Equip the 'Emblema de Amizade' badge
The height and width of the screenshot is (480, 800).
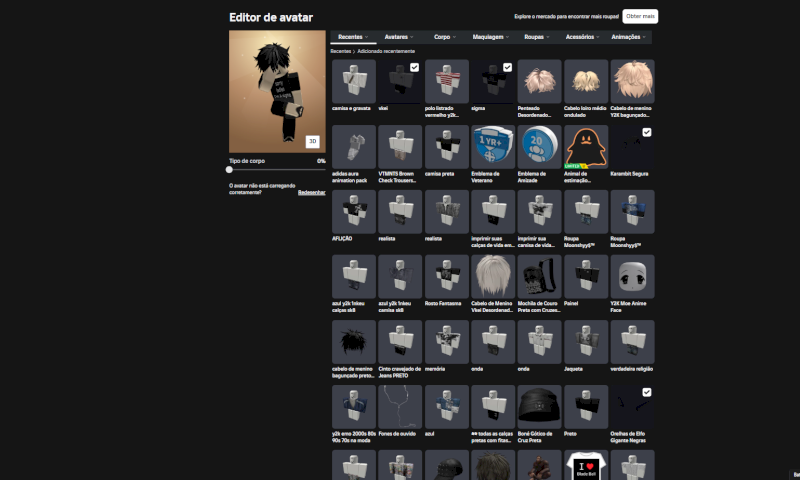click(x=539, y=147)
